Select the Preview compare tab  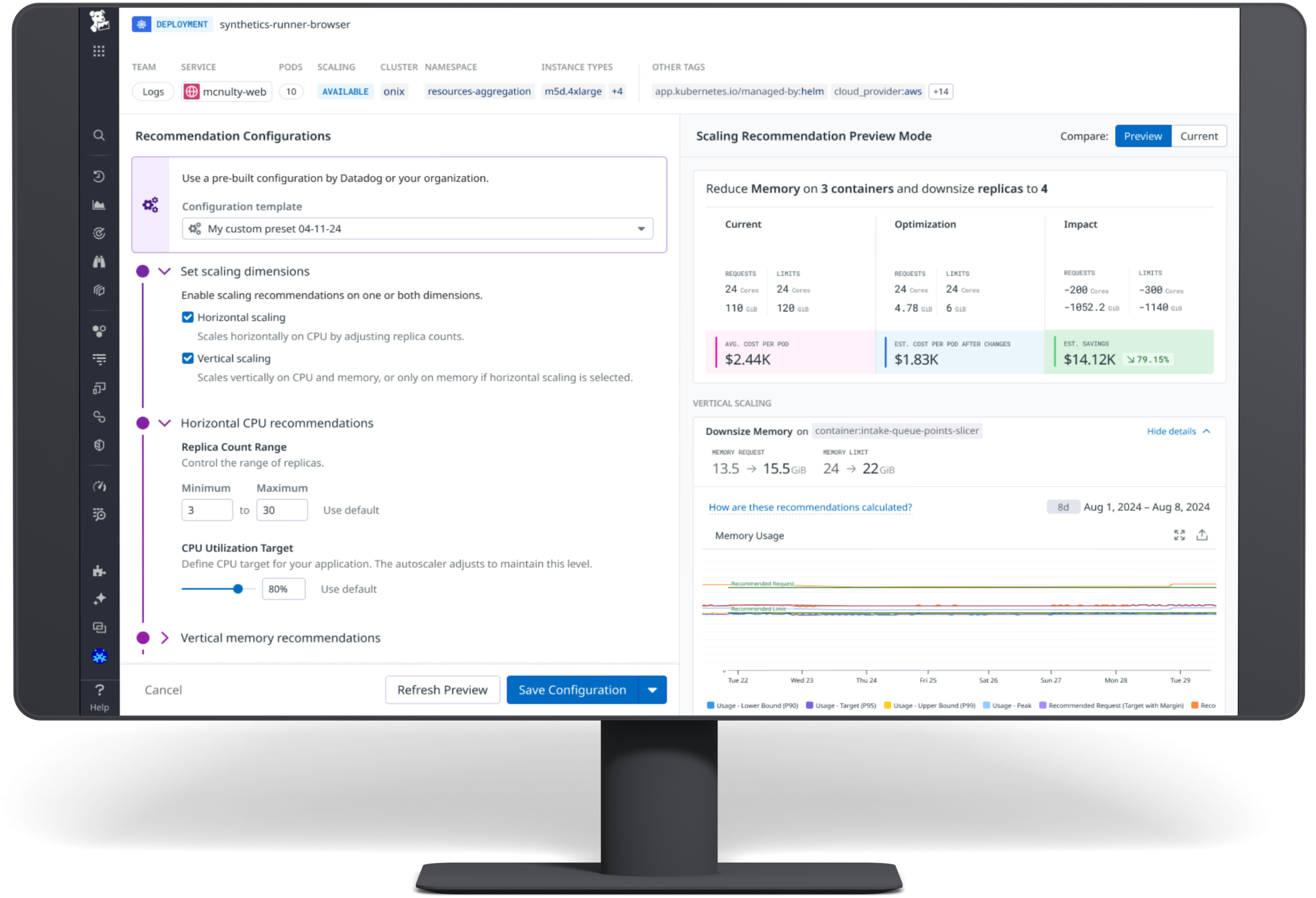click(x=1143, y=136)
